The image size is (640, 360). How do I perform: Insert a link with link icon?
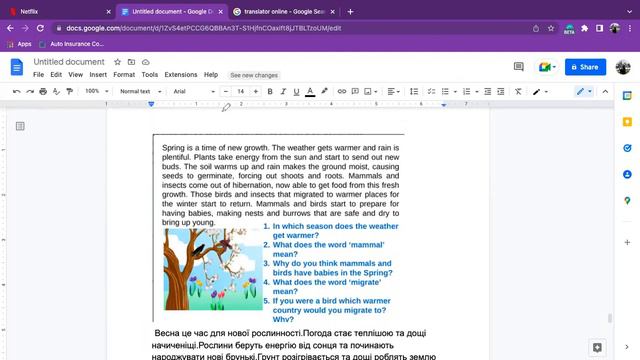tap(342, 91)
